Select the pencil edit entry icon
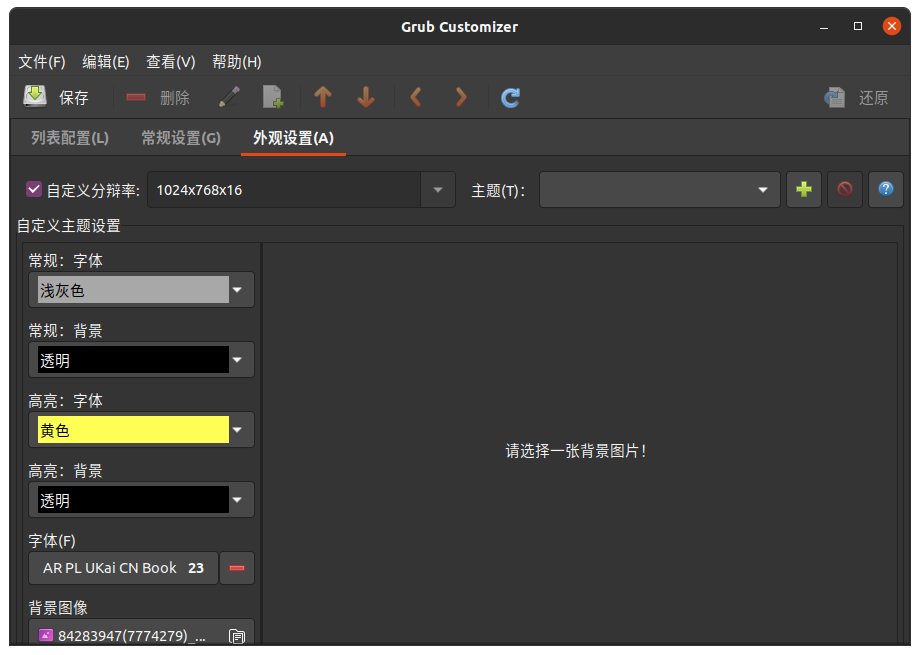This screenshot has height=655, width=920. pos(229,97)
